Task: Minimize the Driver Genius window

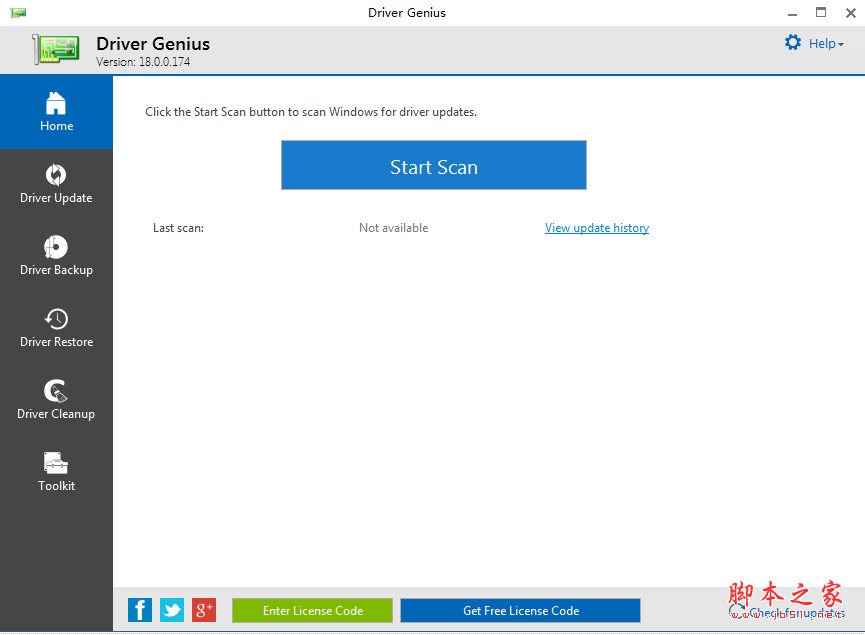Action: pyautogui.click(x=792, y=13)
